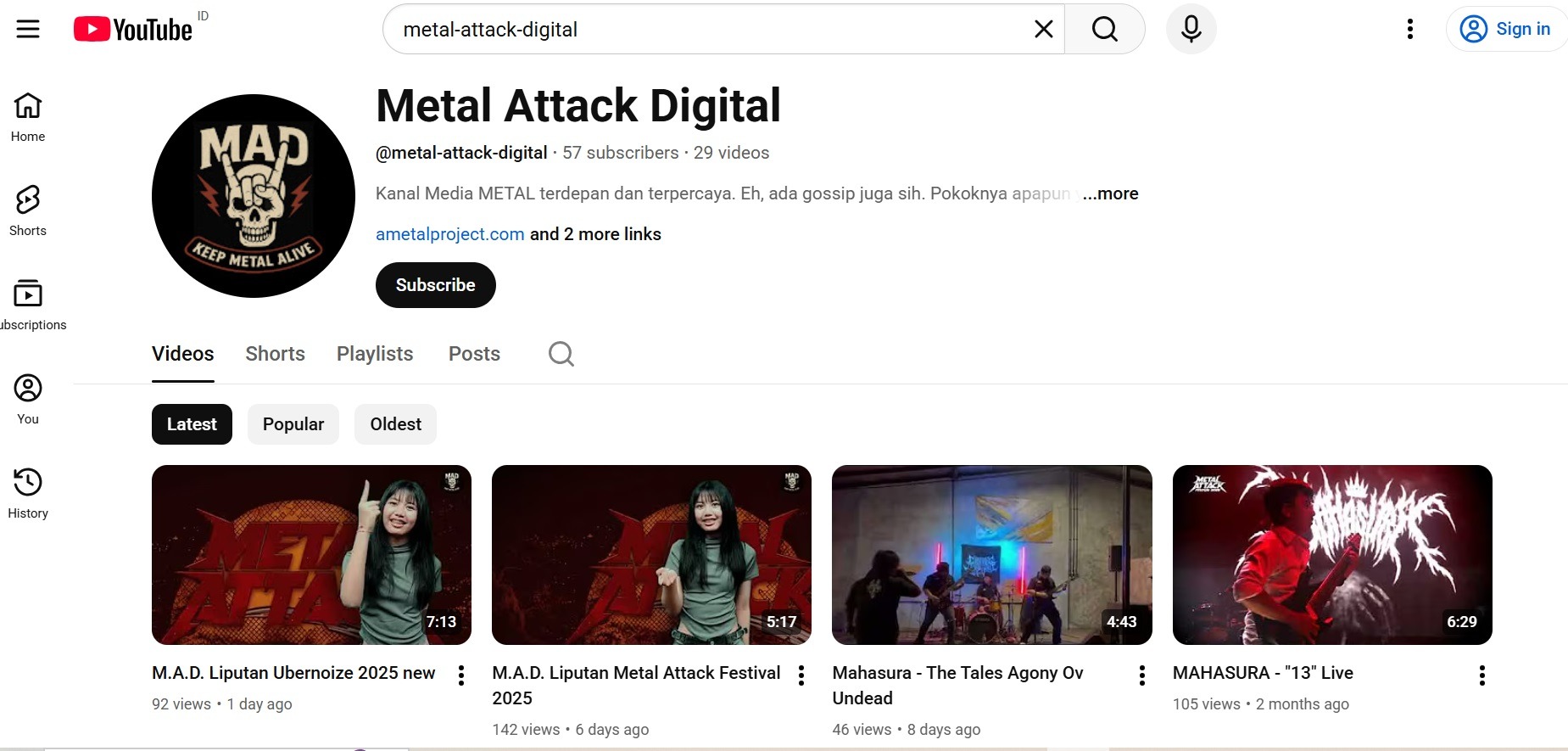Open the ametalproject.com link

450,234
